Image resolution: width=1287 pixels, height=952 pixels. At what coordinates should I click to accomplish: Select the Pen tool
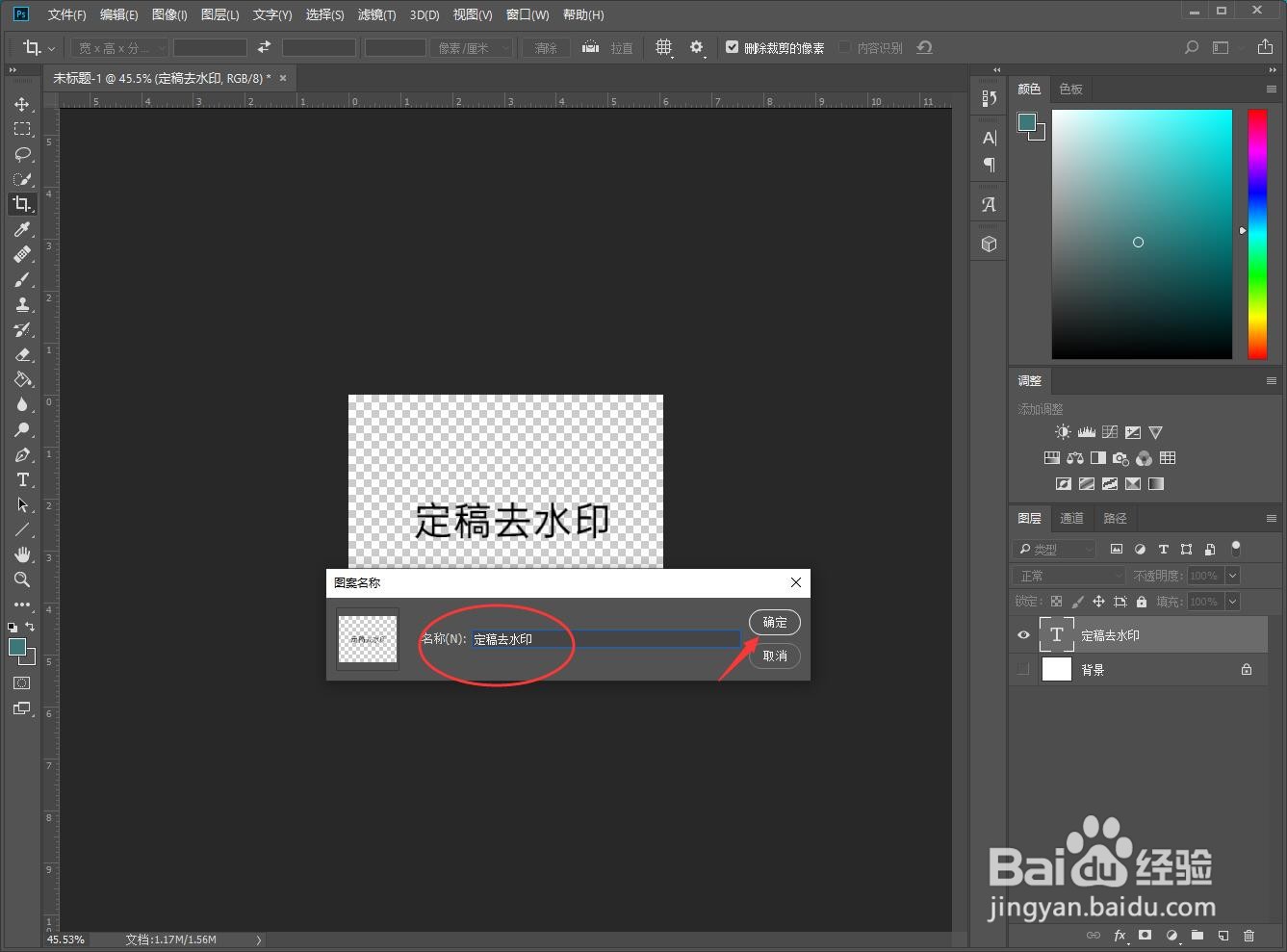coord(22,454)
